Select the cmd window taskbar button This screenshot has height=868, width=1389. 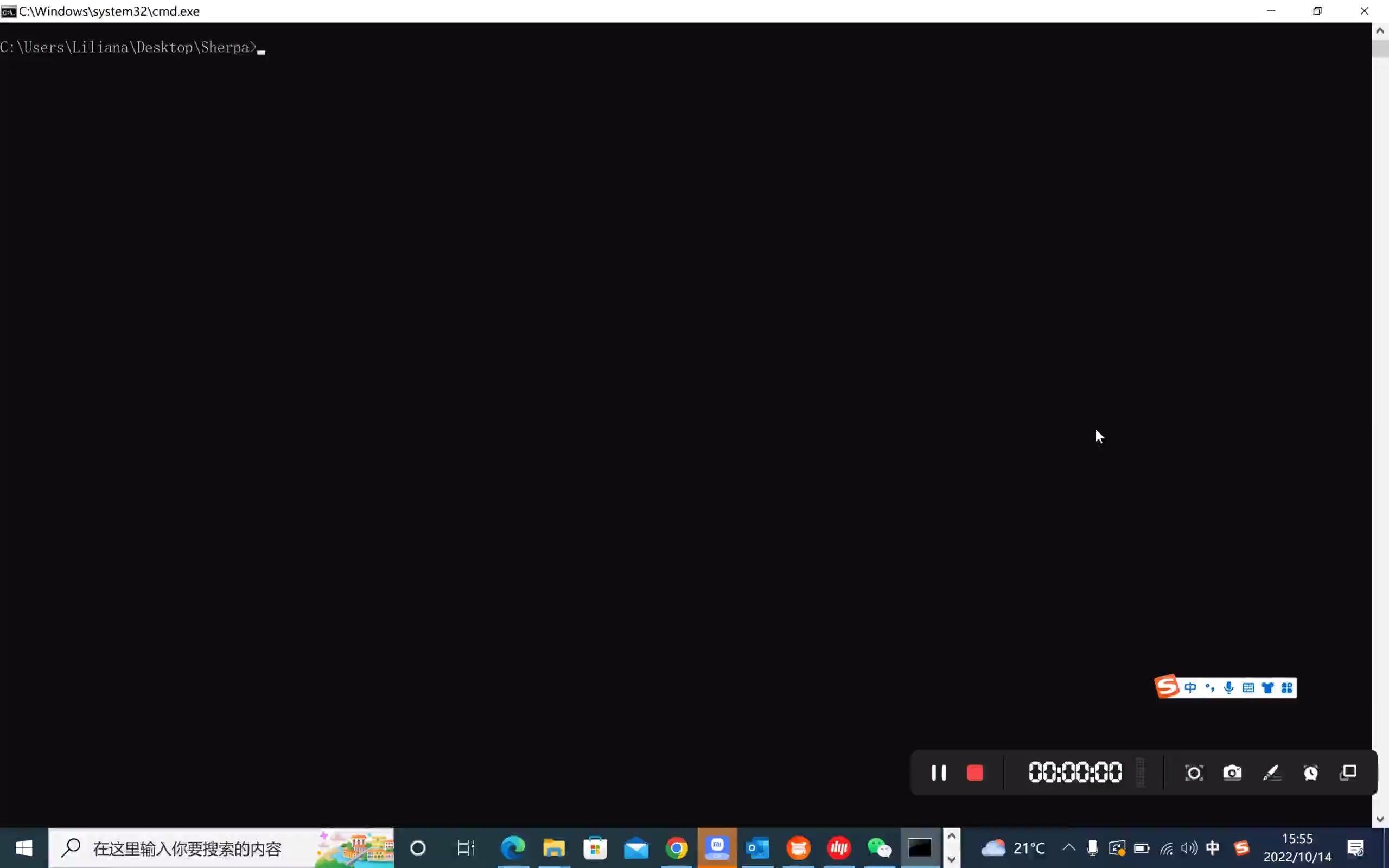(x=920, y=848)
